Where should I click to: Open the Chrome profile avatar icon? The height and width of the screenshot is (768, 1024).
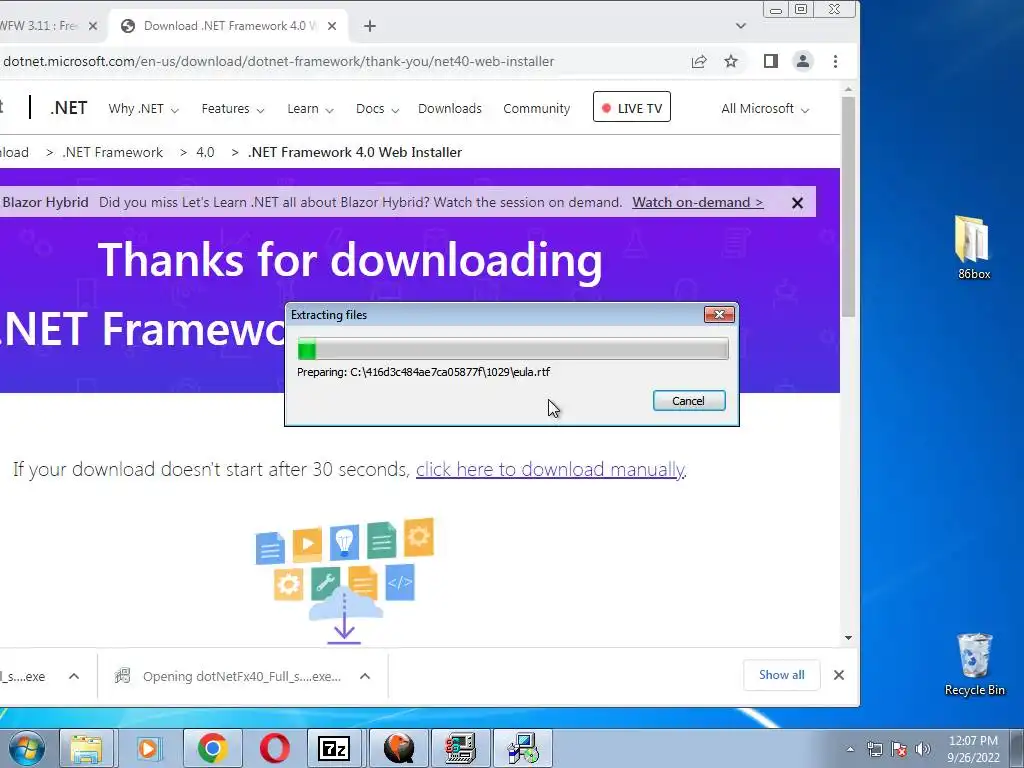pyautogui.click(x=803, y=61)
